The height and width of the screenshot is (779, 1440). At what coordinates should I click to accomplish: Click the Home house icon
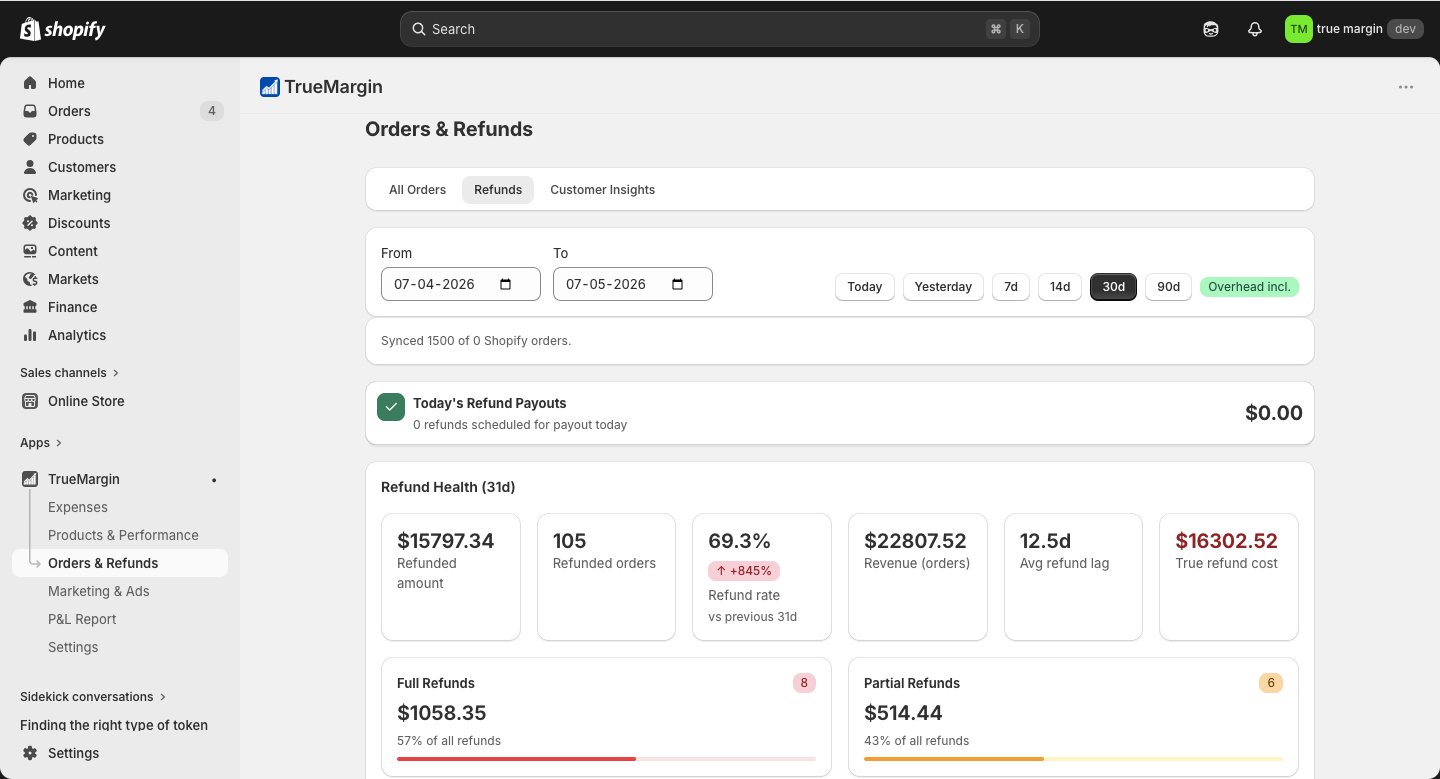point(30,83)
